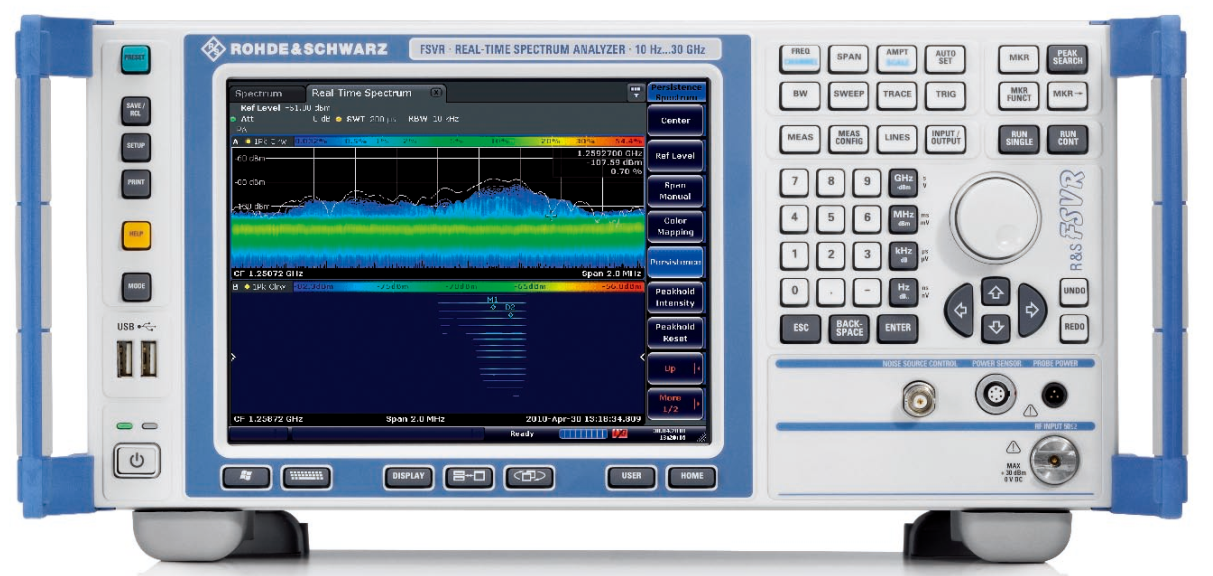Click the REDO key
This screenshot has width=1213, height=576.
tap(1075, 326)
